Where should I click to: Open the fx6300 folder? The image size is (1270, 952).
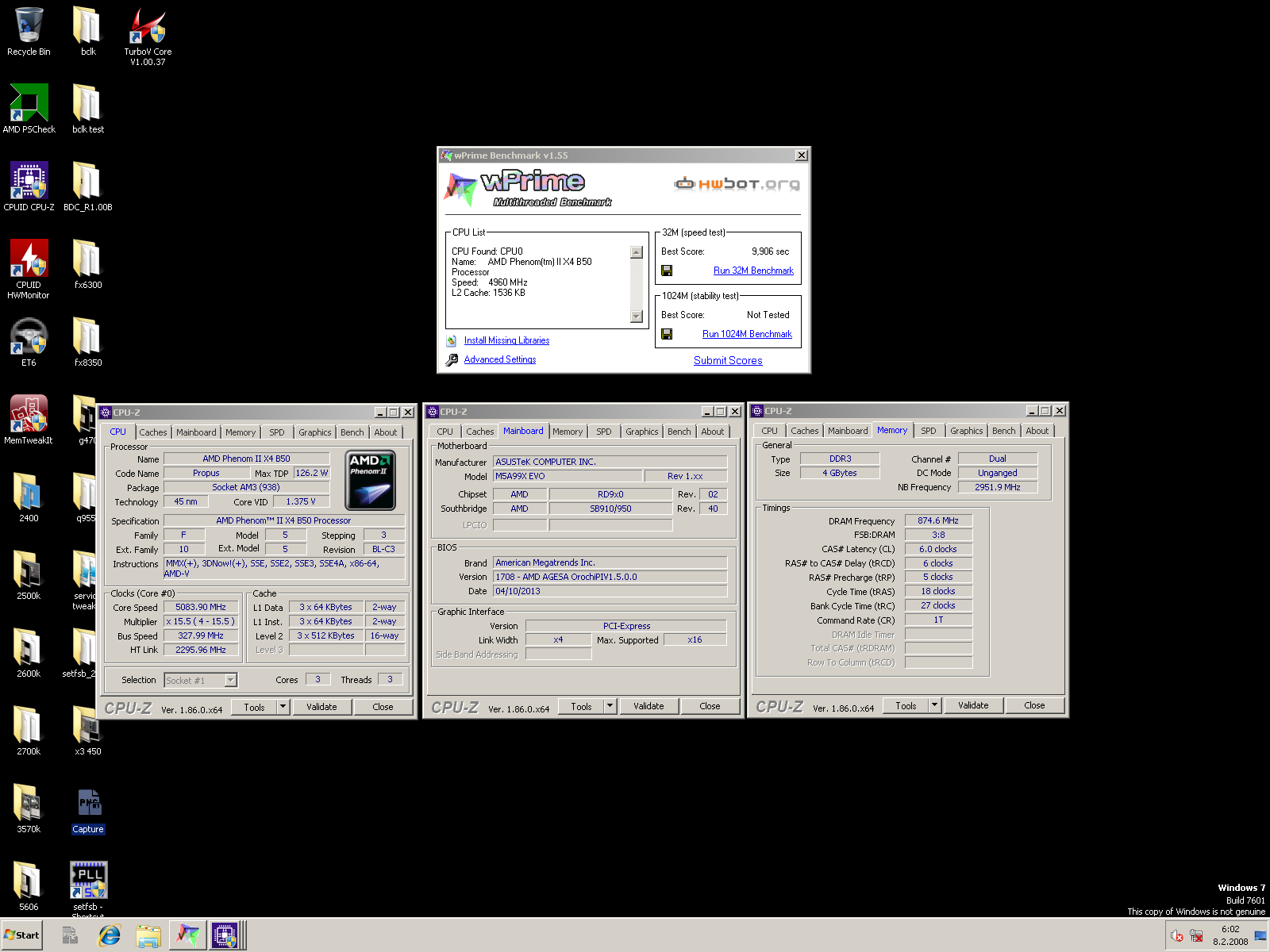(x=88, y=264)
